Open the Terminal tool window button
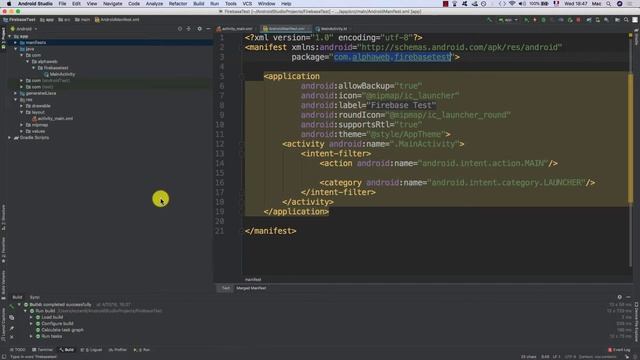640x360 pixels. point(42,350)
